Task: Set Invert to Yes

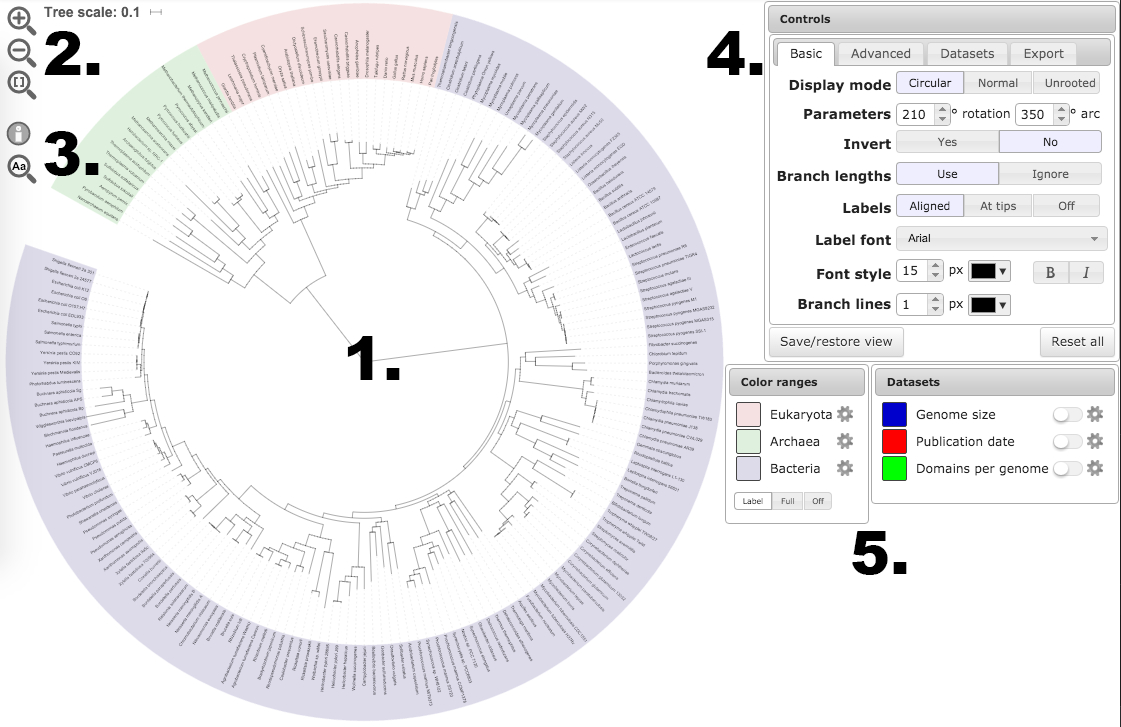Action: pyautogui.click(x=947, y=142)
